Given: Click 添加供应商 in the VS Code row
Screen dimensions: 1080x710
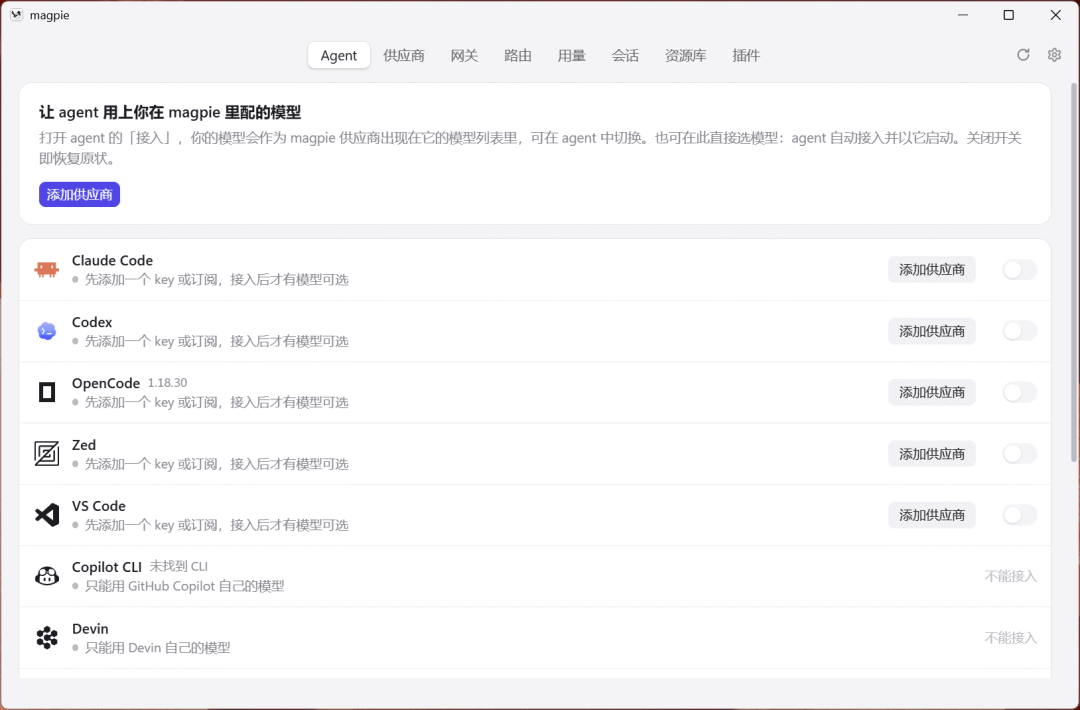Looking at the screenshot, I should [x=932, y=515].
